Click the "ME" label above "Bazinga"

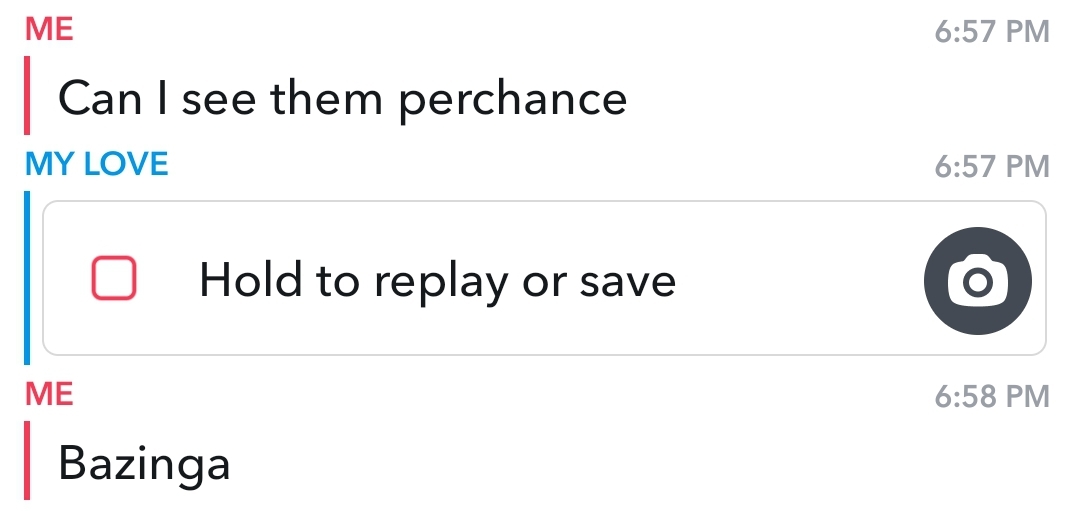click(x=49, y=394)
